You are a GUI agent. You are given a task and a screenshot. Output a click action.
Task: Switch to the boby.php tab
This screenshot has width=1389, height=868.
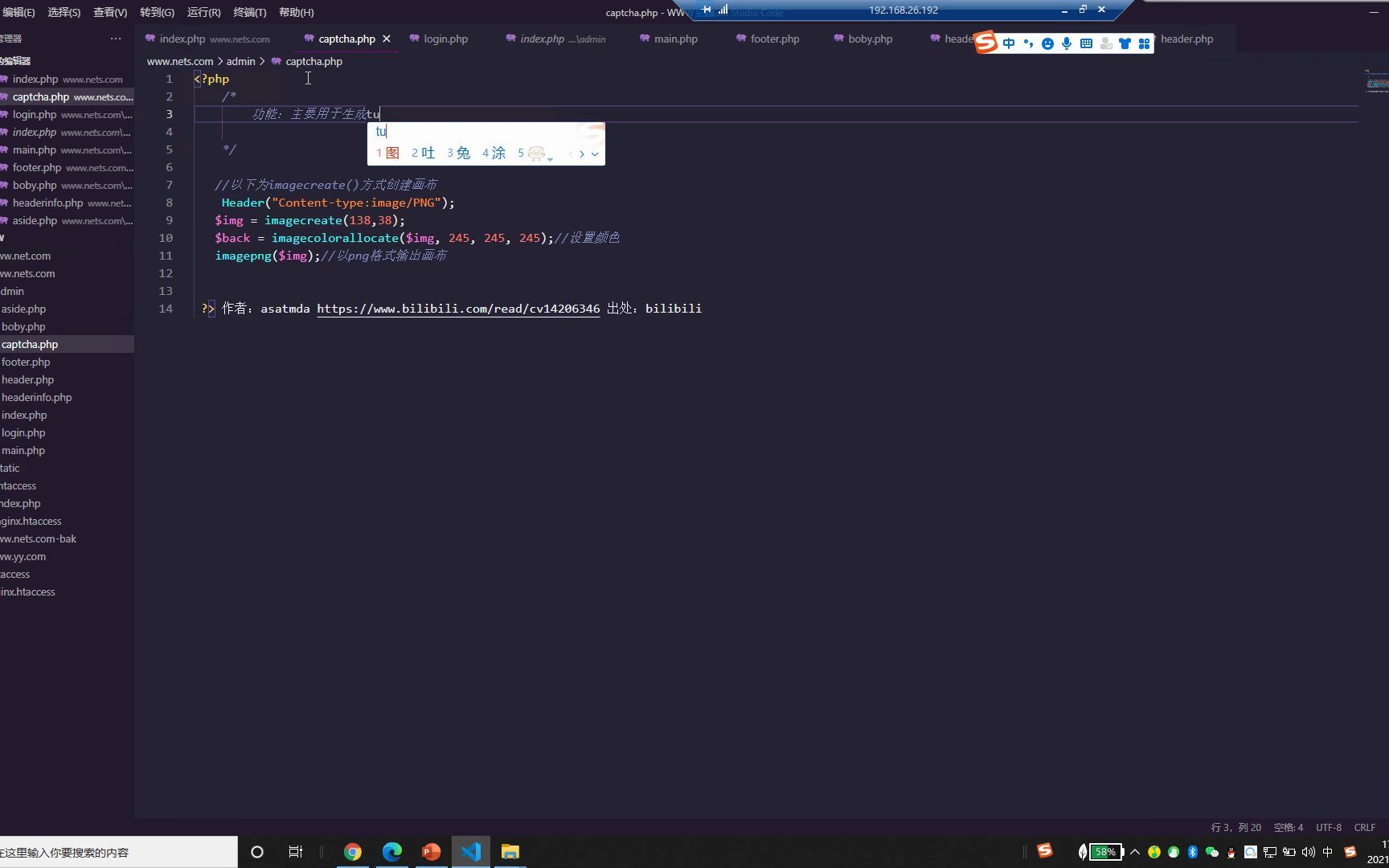[x=863, y=39]
